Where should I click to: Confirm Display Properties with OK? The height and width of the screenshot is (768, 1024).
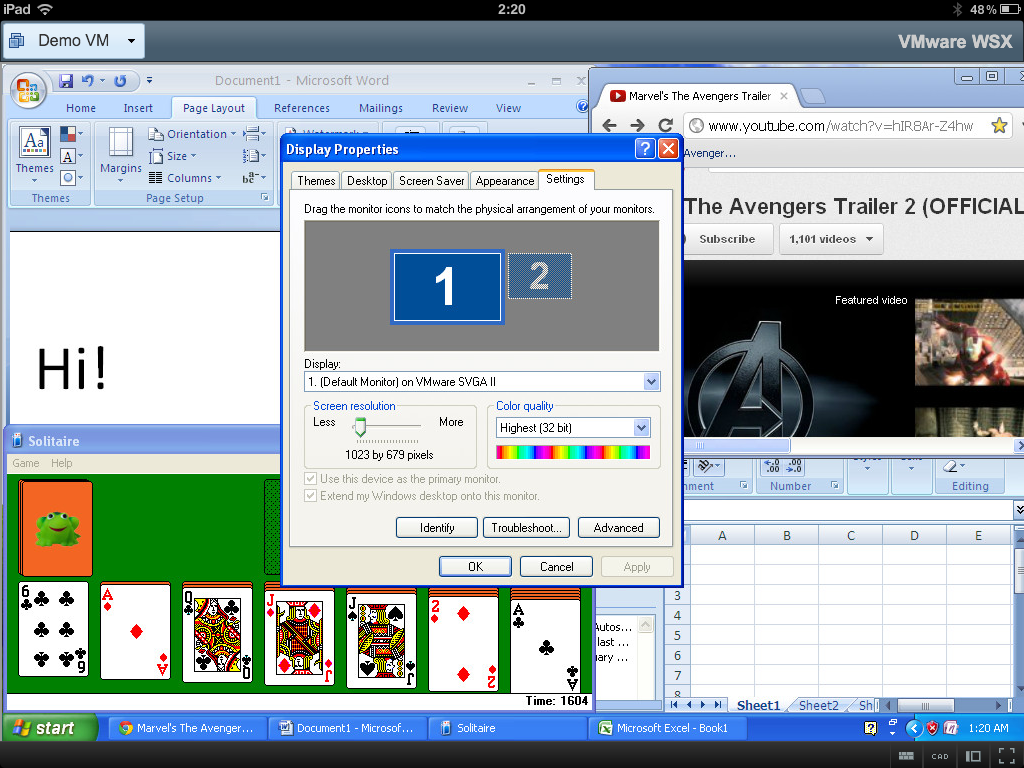pyautogui.click(x=475, y=567)
